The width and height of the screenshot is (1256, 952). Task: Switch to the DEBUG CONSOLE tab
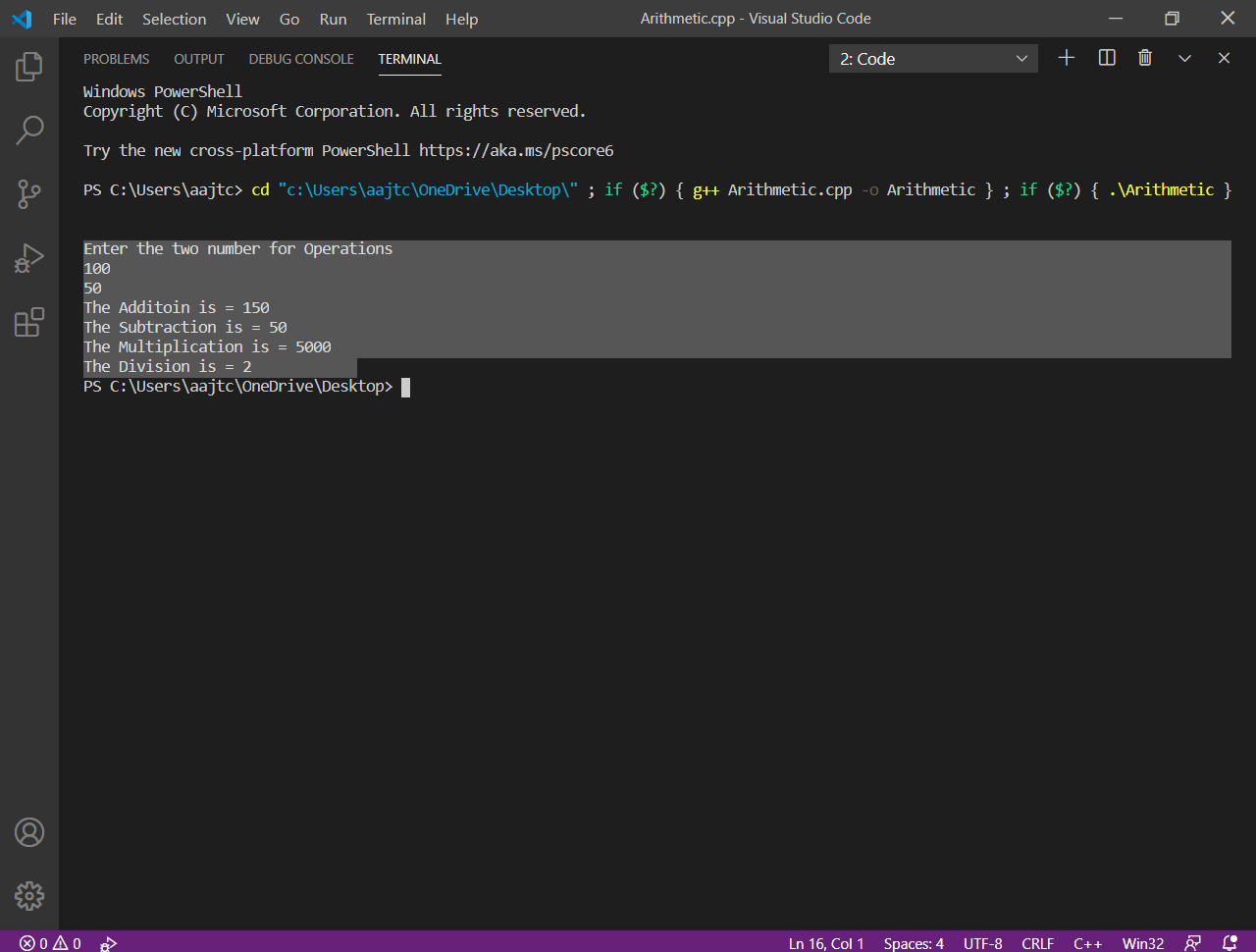[300, 59]
